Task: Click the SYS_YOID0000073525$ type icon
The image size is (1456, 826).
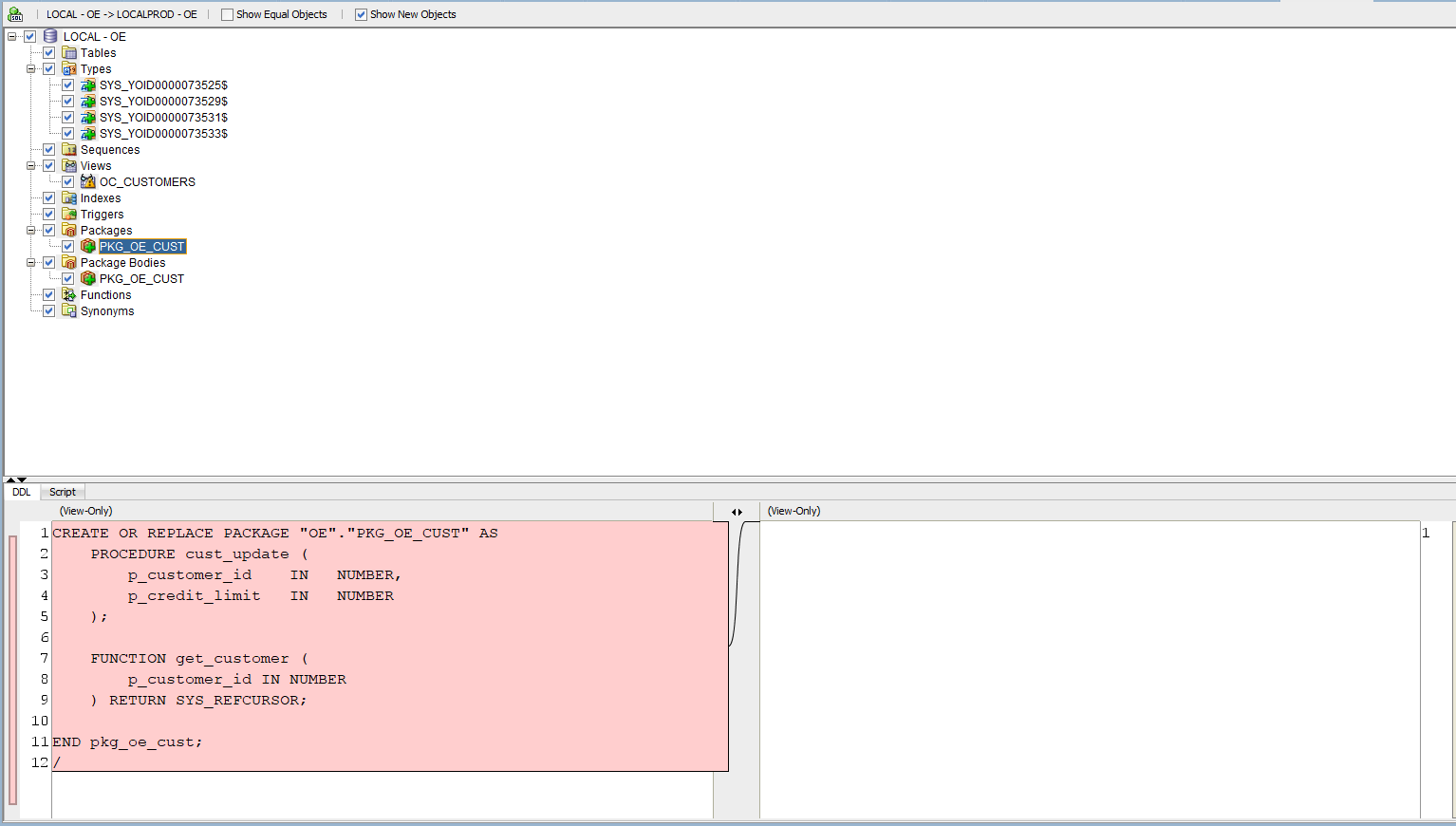Action: click(x=88, y=84)
